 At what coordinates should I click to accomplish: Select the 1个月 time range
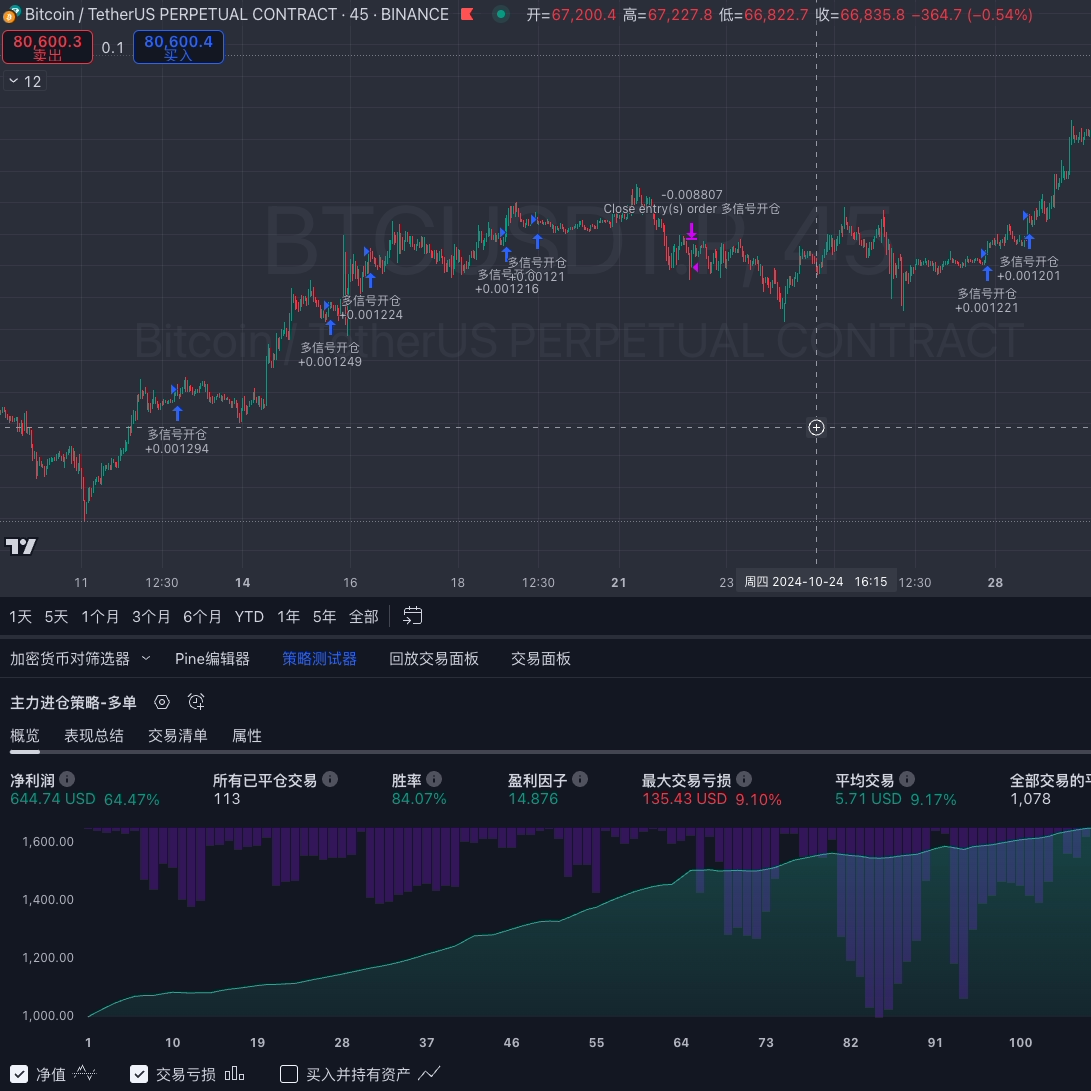click(100, 616)
